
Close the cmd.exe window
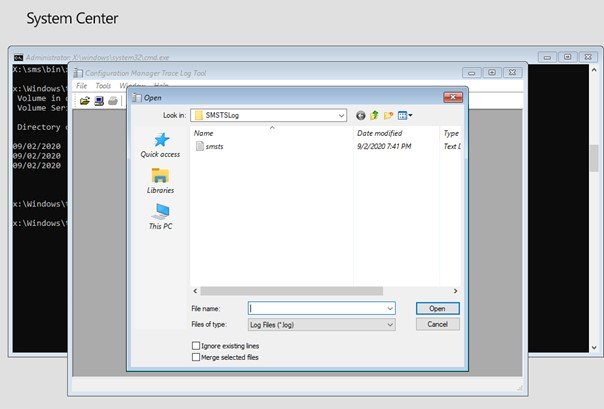point(588,57)
